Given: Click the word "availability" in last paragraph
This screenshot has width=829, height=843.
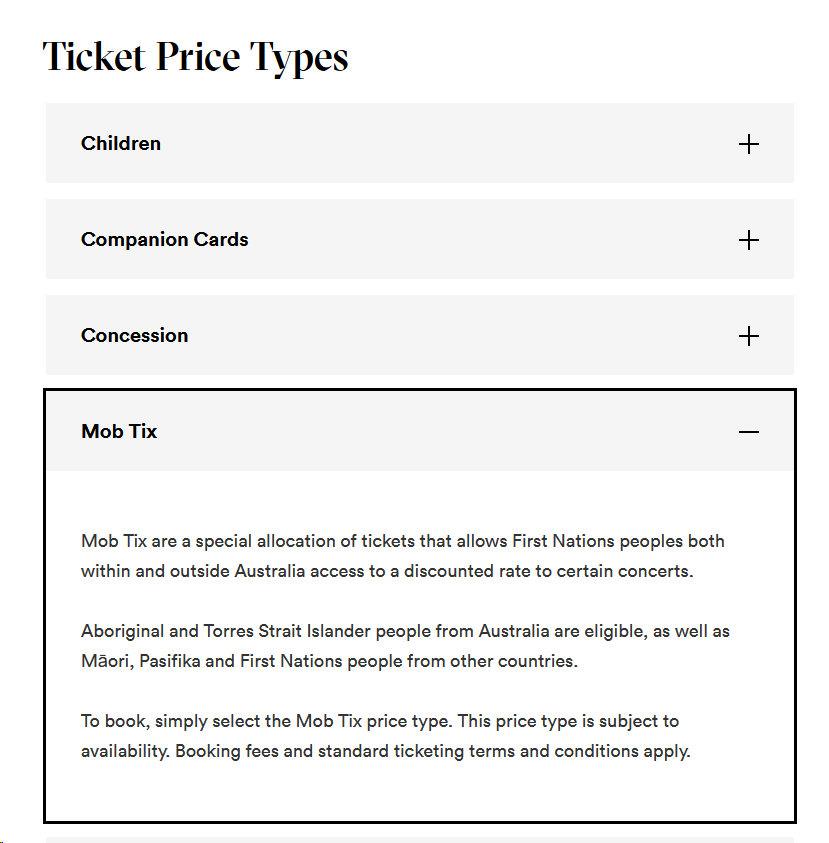Looking at the screenshot, I should click(x=125, y=752).
